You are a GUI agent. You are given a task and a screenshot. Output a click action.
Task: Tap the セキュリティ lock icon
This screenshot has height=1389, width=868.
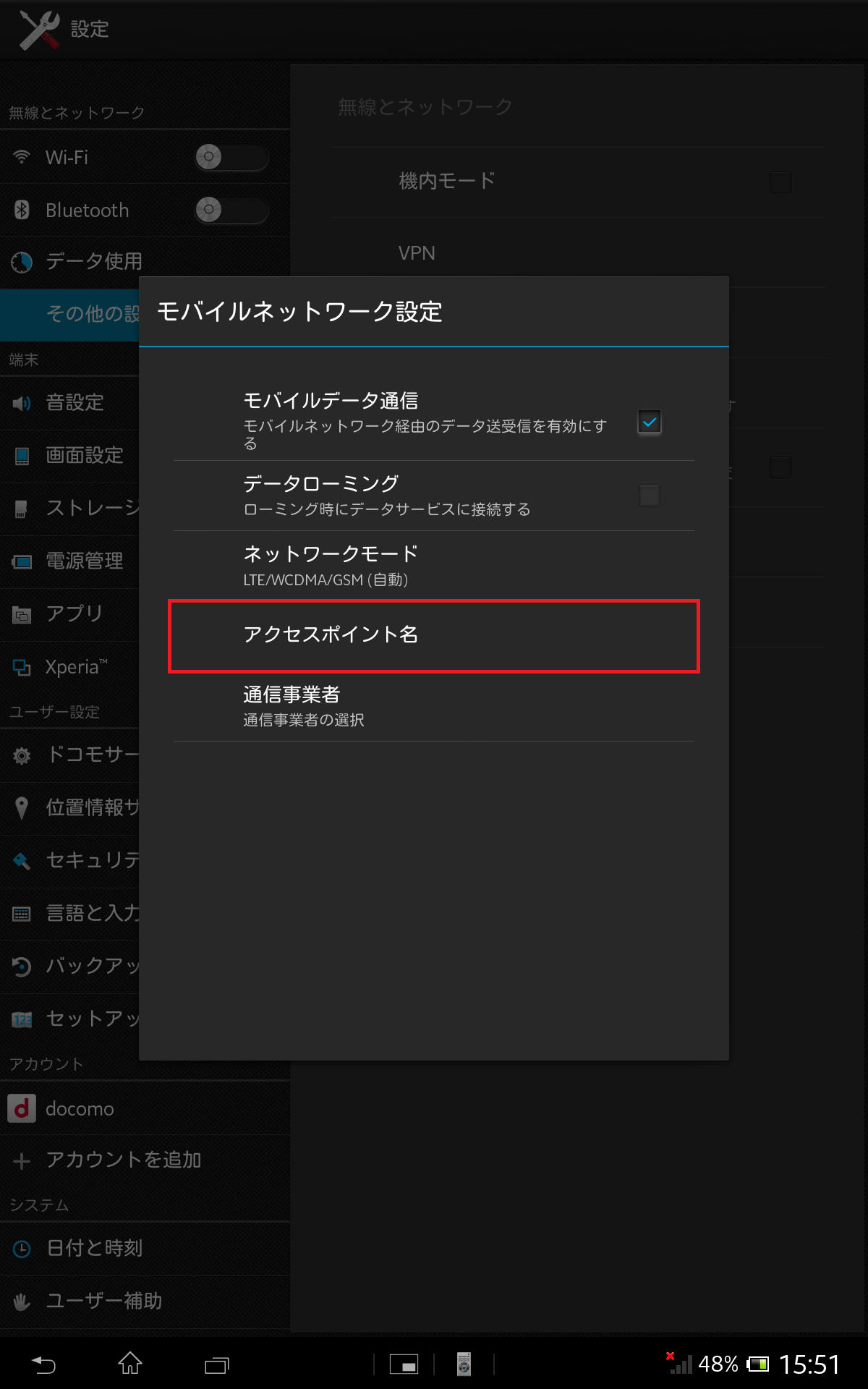(22, 861)
